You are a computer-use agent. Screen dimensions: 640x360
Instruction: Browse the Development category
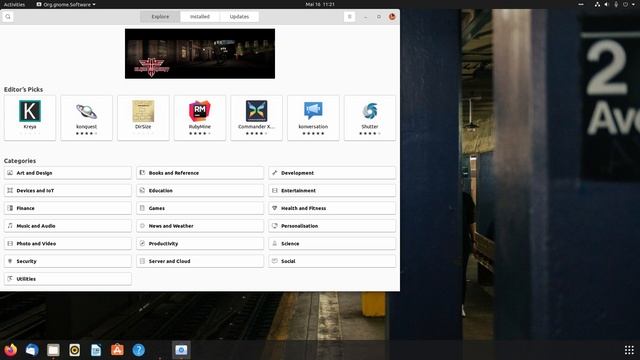(x=332, y=173)
